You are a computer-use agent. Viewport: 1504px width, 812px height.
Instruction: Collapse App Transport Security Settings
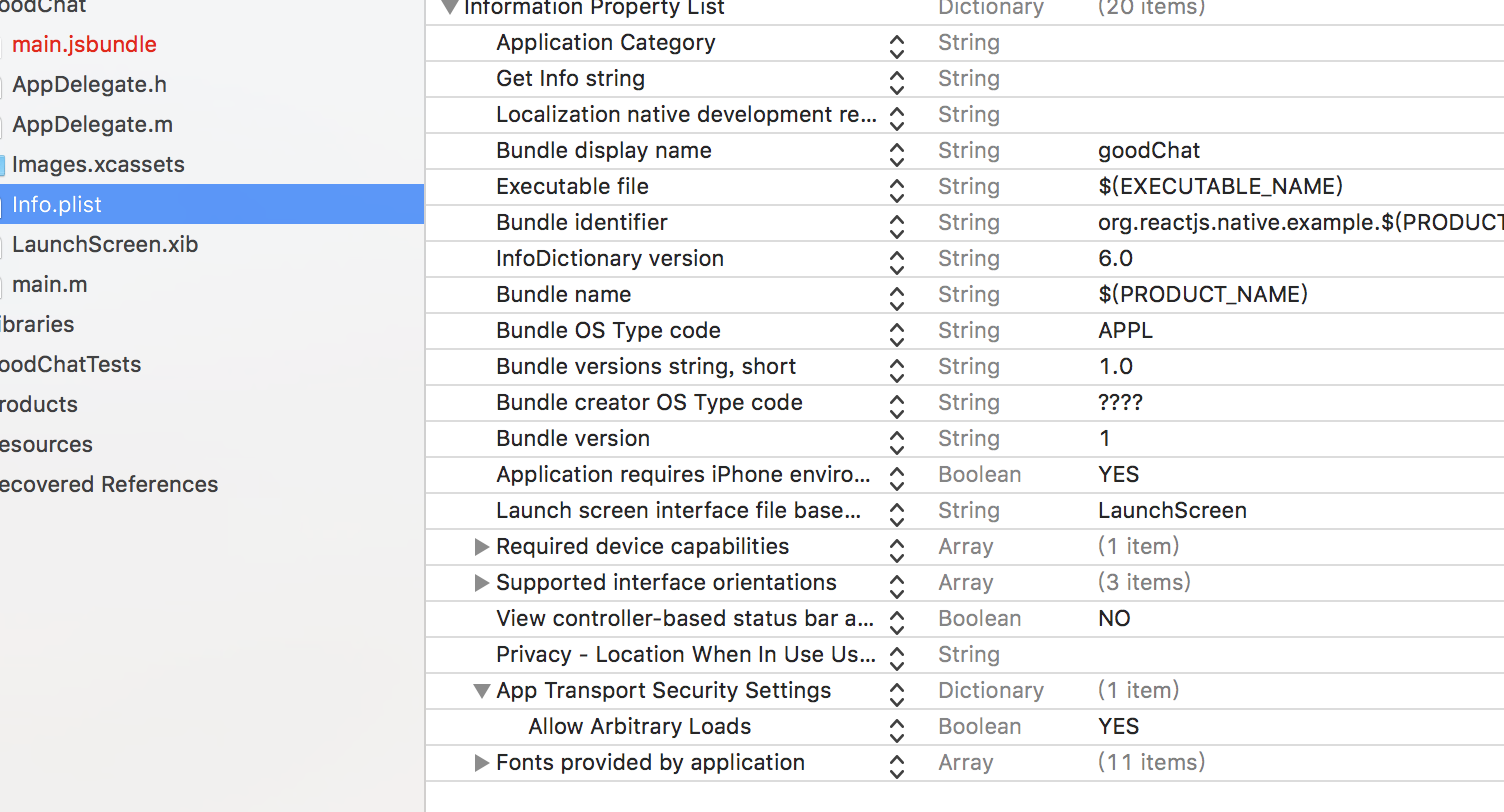pos(481,691)
